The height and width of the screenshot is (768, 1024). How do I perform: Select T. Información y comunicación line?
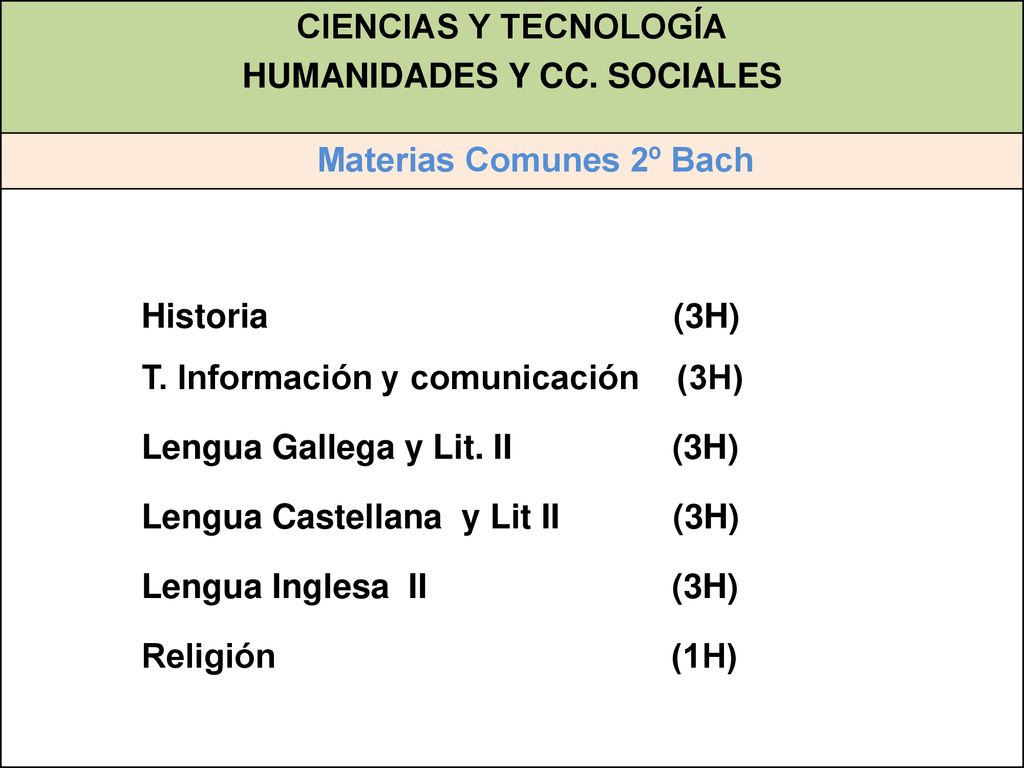tap(390, 378)
